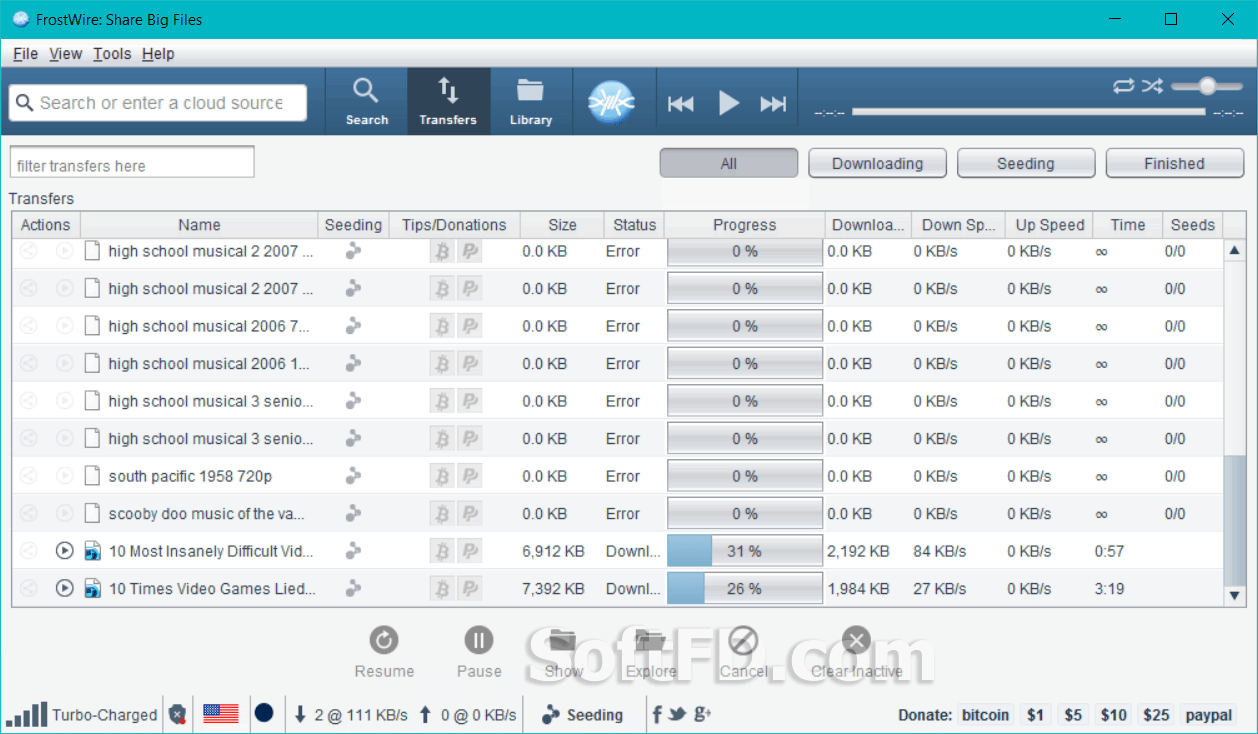Bitcoin tip icon for 10 Most Insanely Difficult
Screen dimensions: 1258x734
pos(441,551)
